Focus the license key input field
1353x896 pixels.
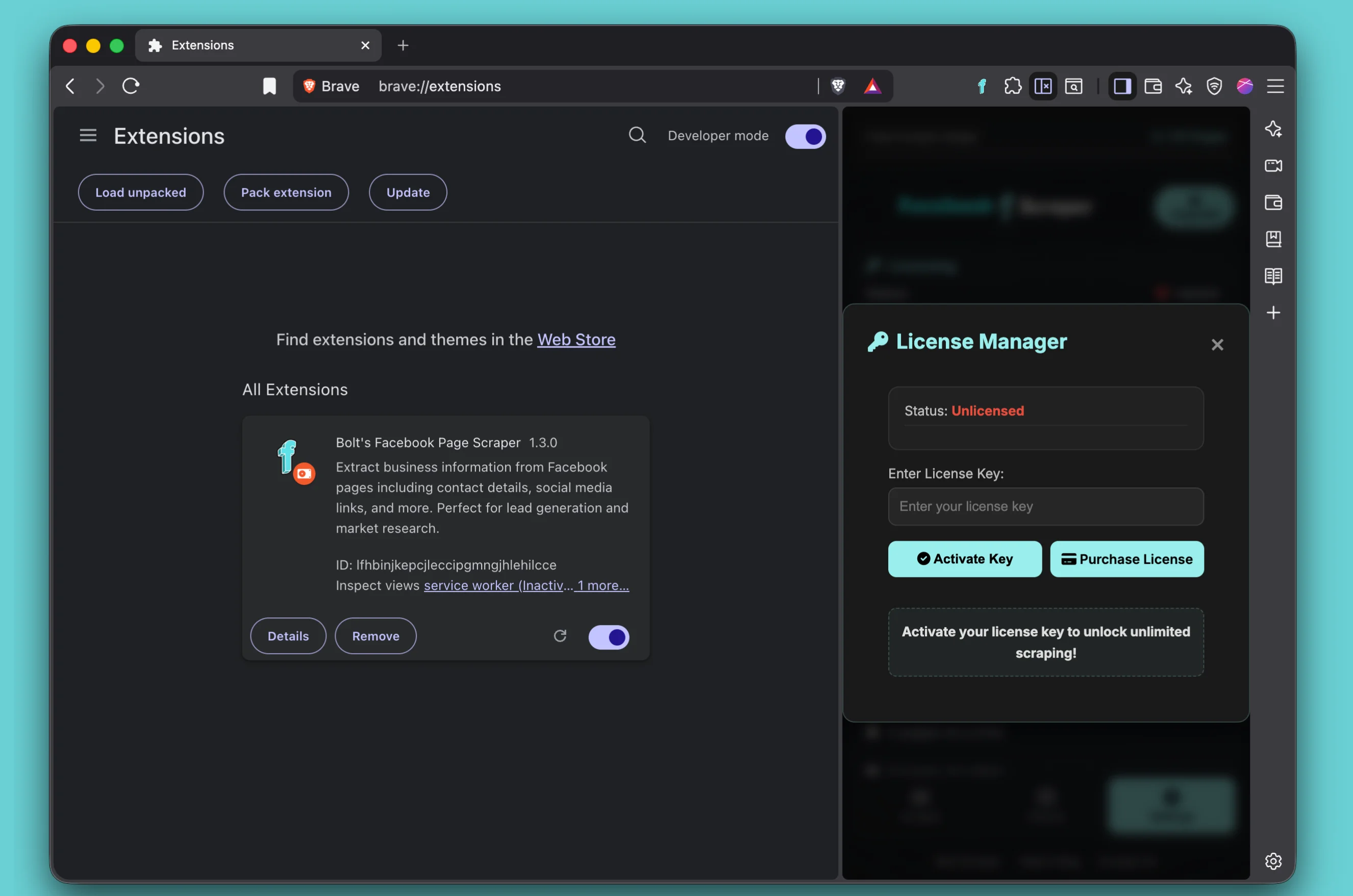pos(1045,506)
